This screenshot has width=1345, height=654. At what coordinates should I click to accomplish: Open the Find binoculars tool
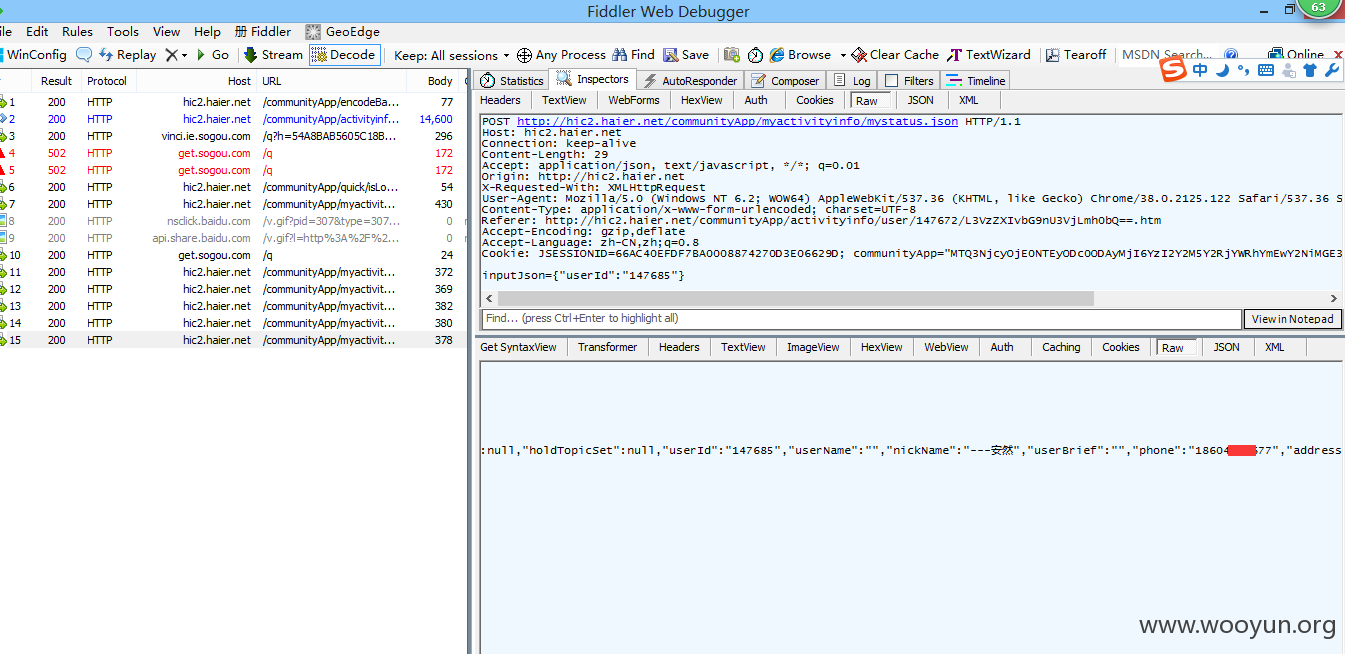coord(633,55)
